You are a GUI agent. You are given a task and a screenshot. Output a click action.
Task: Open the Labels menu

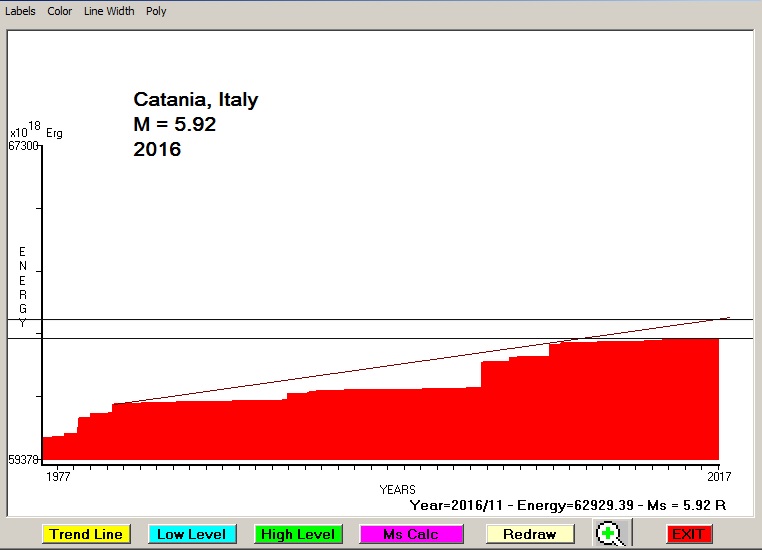coord(20,11)
